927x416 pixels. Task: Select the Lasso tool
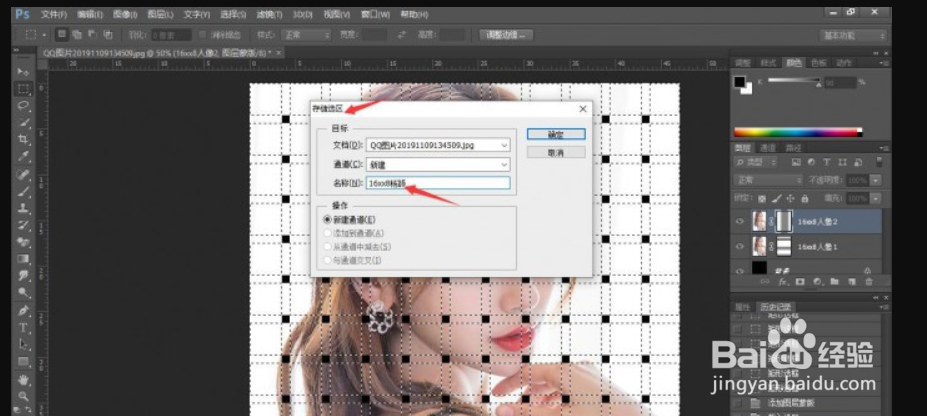coord(23,106)
